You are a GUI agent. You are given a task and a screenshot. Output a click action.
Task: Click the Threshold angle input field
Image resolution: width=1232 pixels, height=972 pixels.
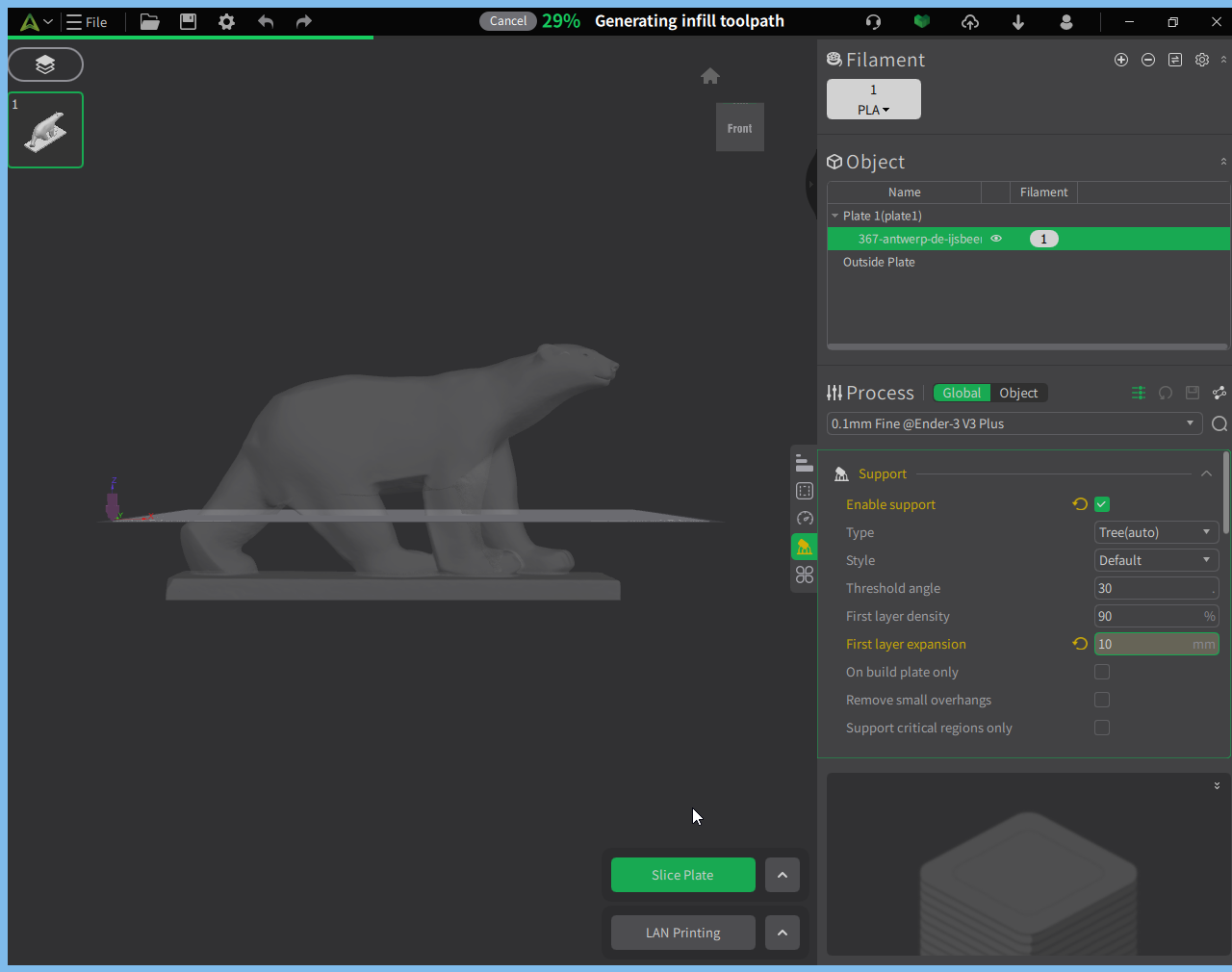[x=1157, y=588]
